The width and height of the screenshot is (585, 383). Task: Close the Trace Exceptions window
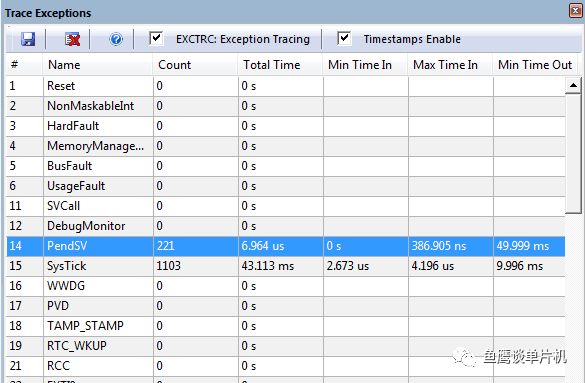click(x=577, y=11)
